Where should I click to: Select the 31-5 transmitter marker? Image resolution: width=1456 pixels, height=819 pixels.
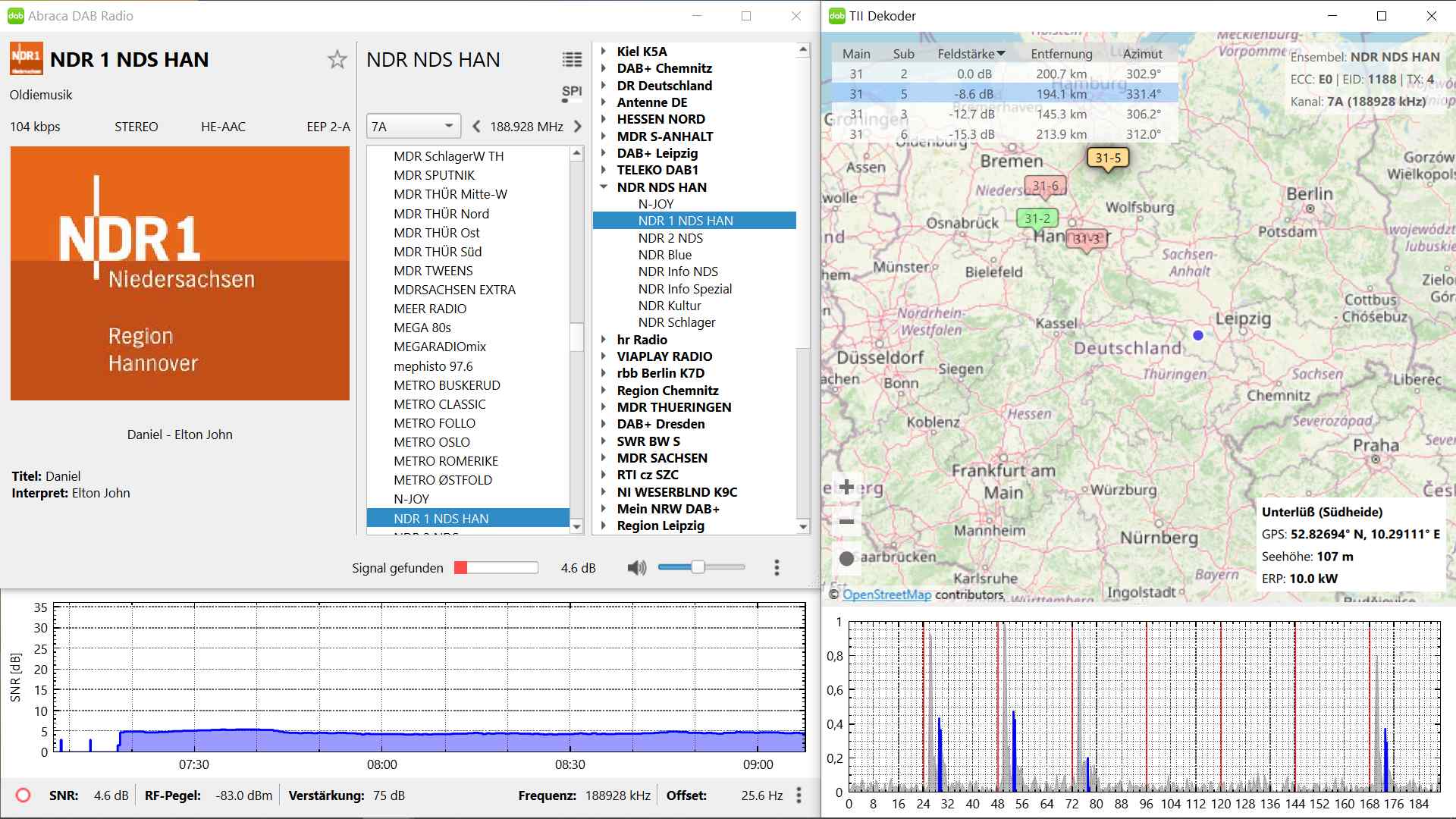[x=1107, y=158]
